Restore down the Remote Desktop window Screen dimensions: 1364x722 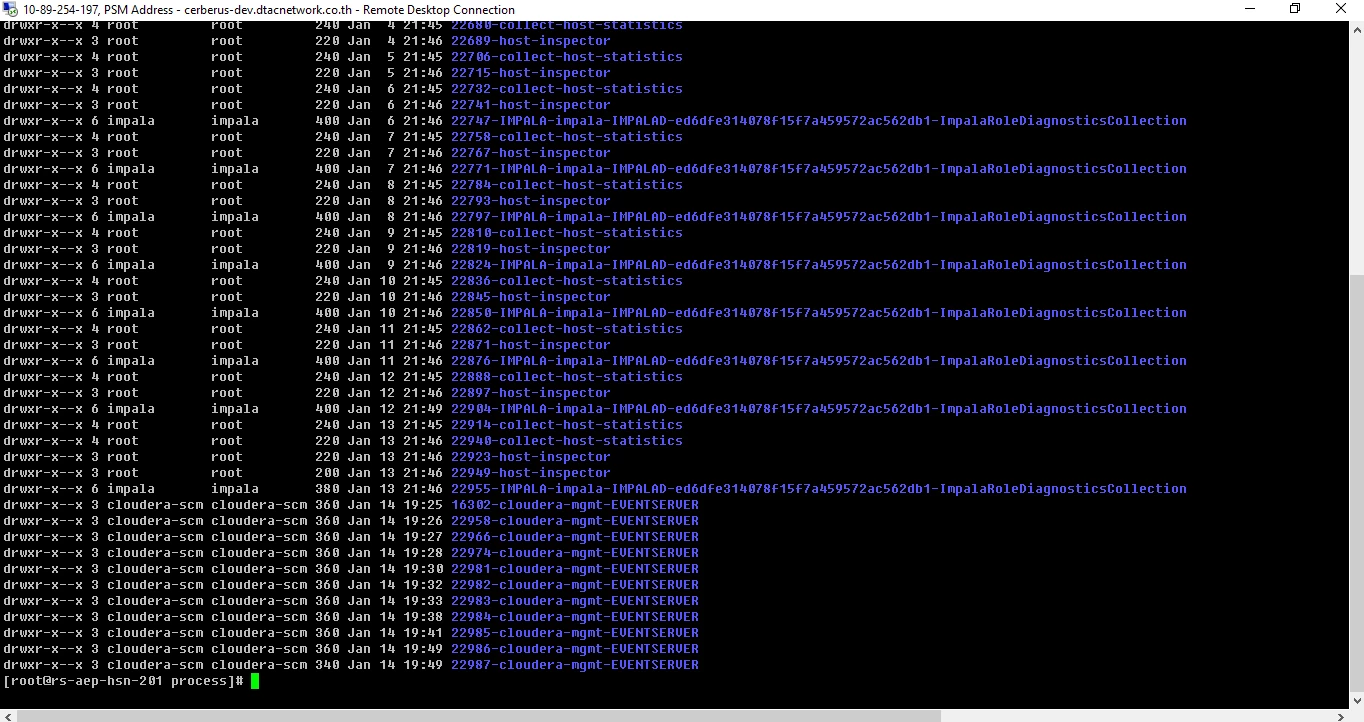point(1295,9)
